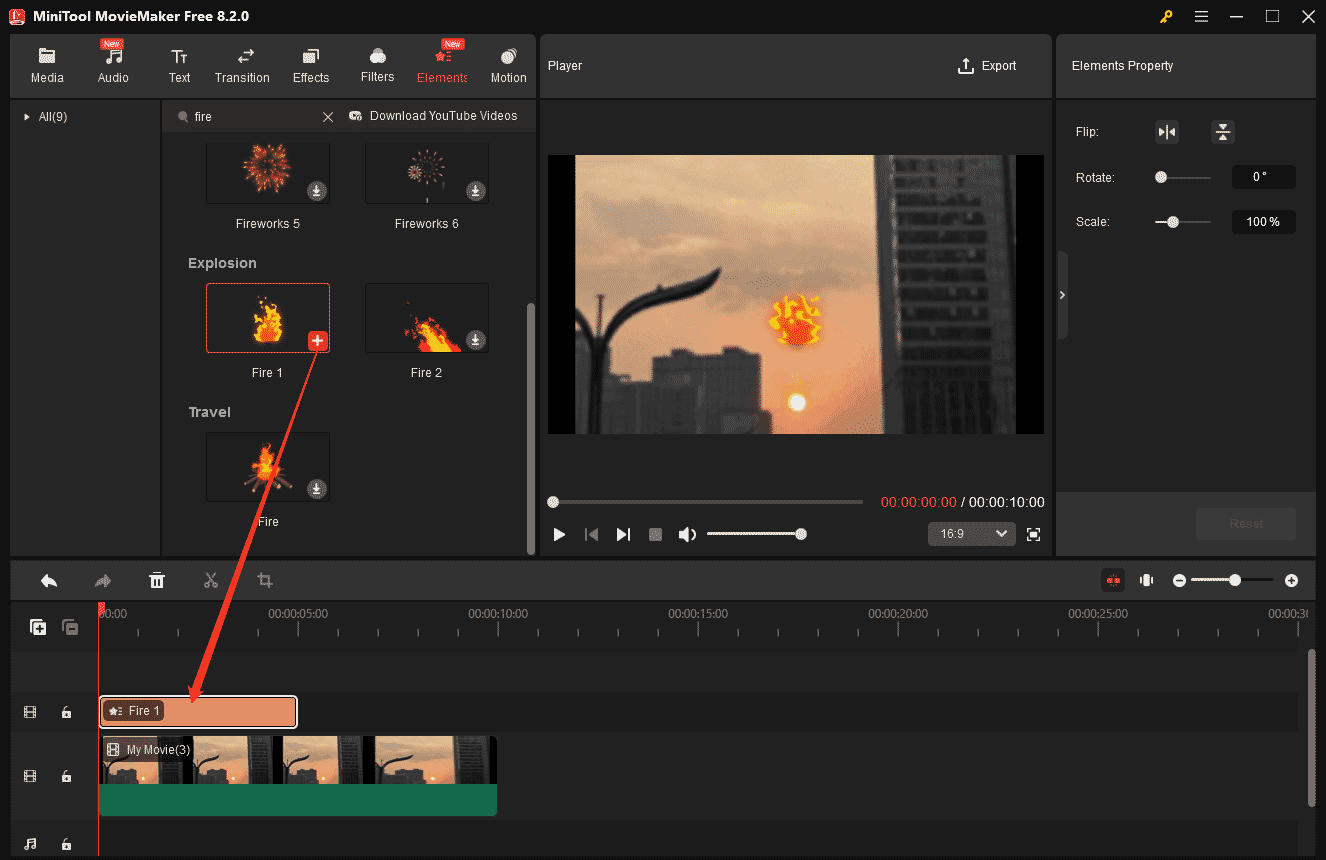Adjust the Scale slider
This screenshot has height=860, width=1326.
coord(1182,222)
